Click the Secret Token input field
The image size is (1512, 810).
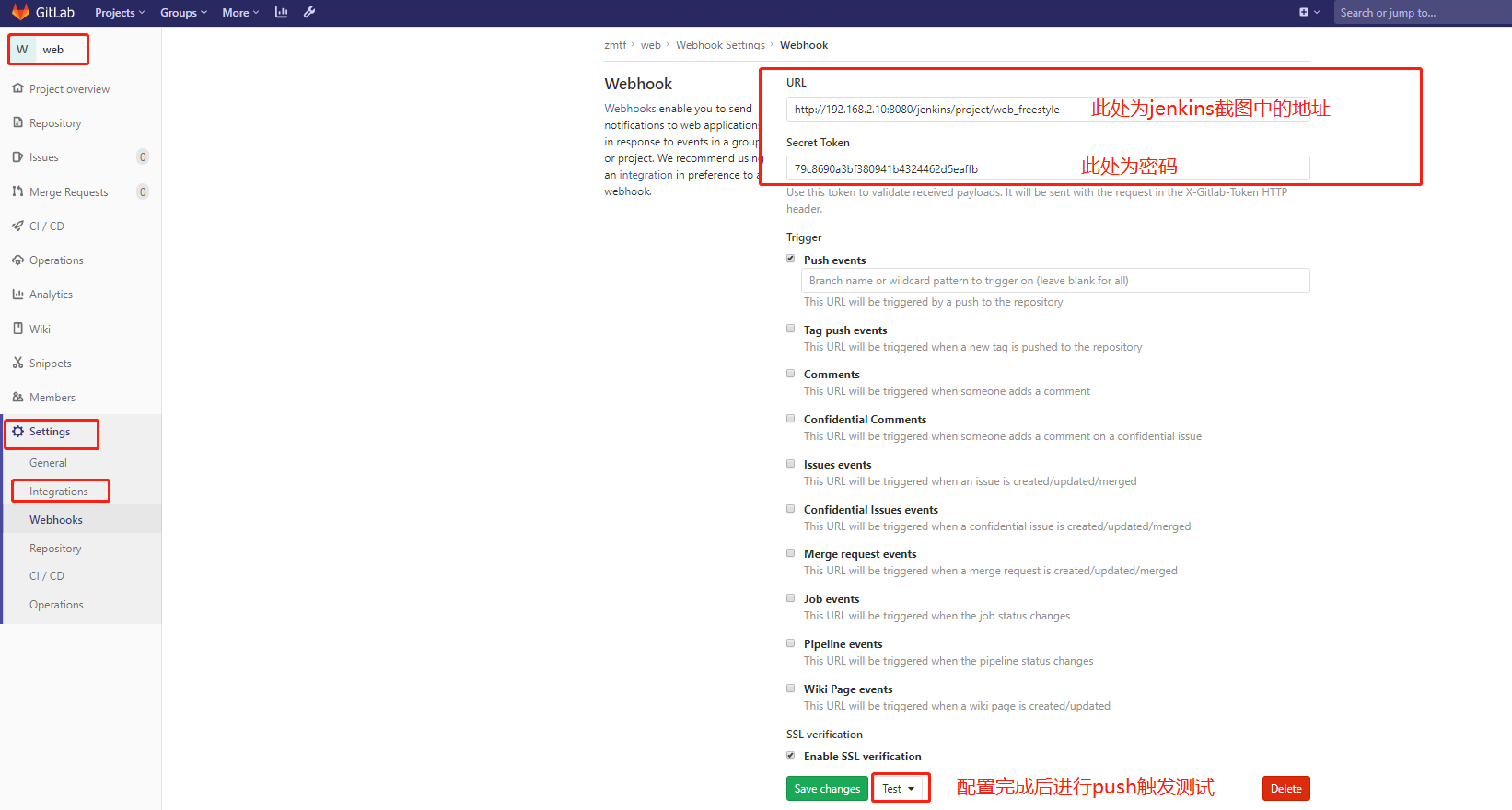tap(1048, 168)
